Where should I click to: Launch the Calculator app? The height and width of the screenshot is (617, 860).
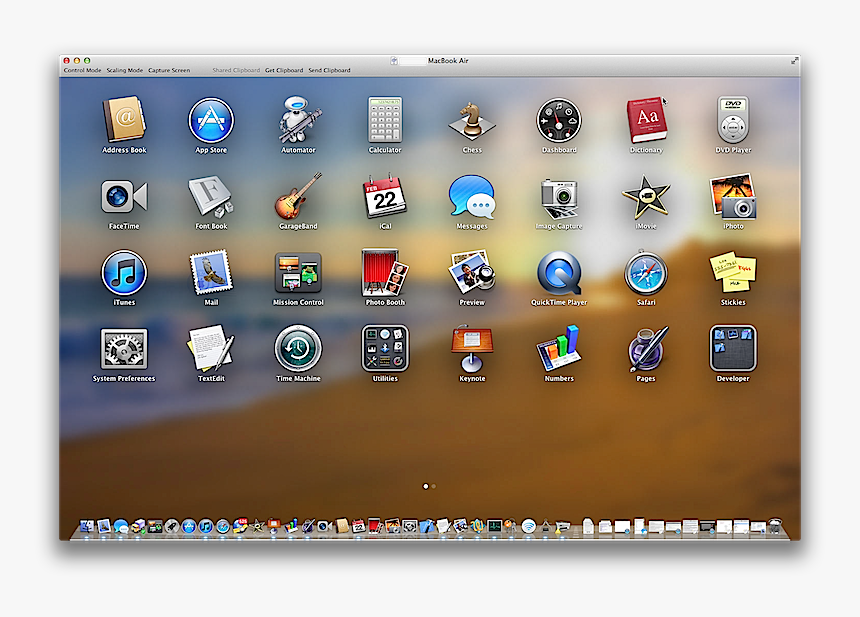point(385,120)
